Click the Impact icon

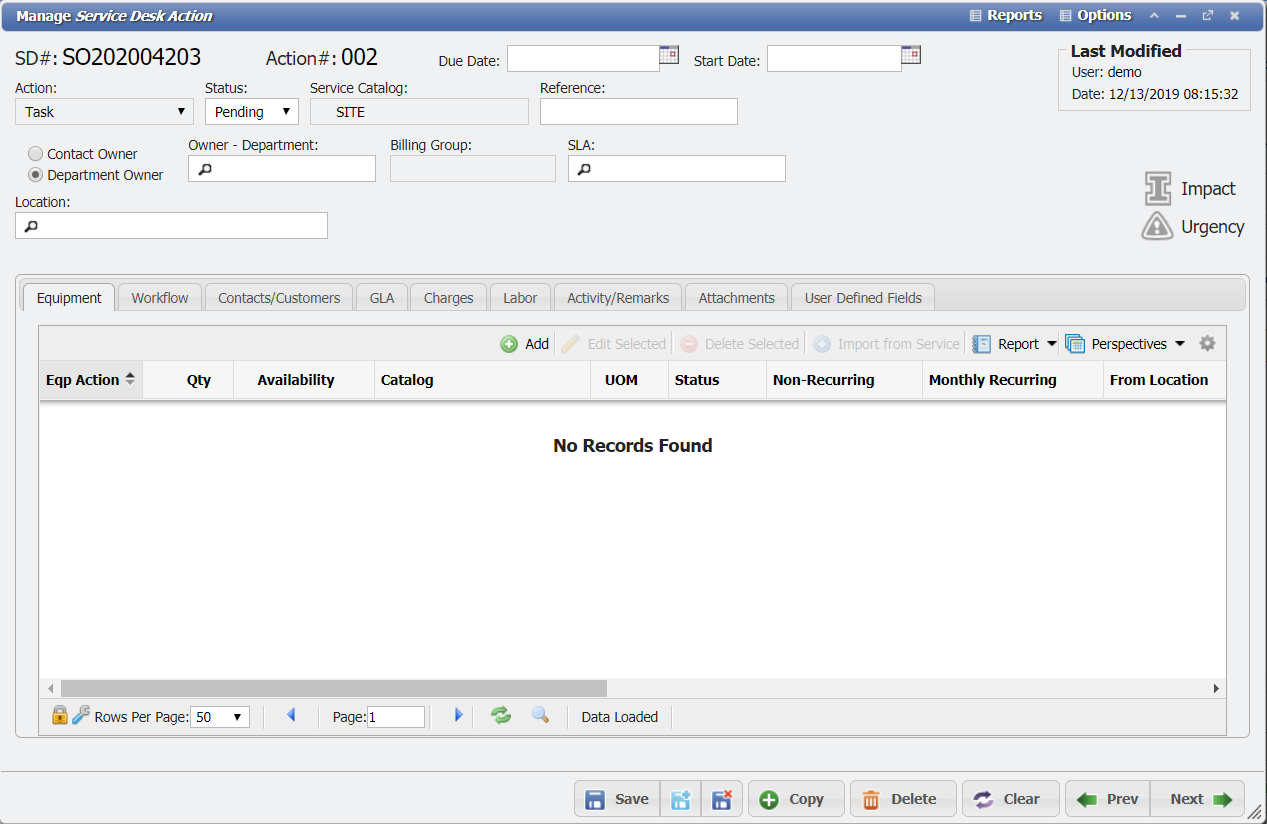1158,189
